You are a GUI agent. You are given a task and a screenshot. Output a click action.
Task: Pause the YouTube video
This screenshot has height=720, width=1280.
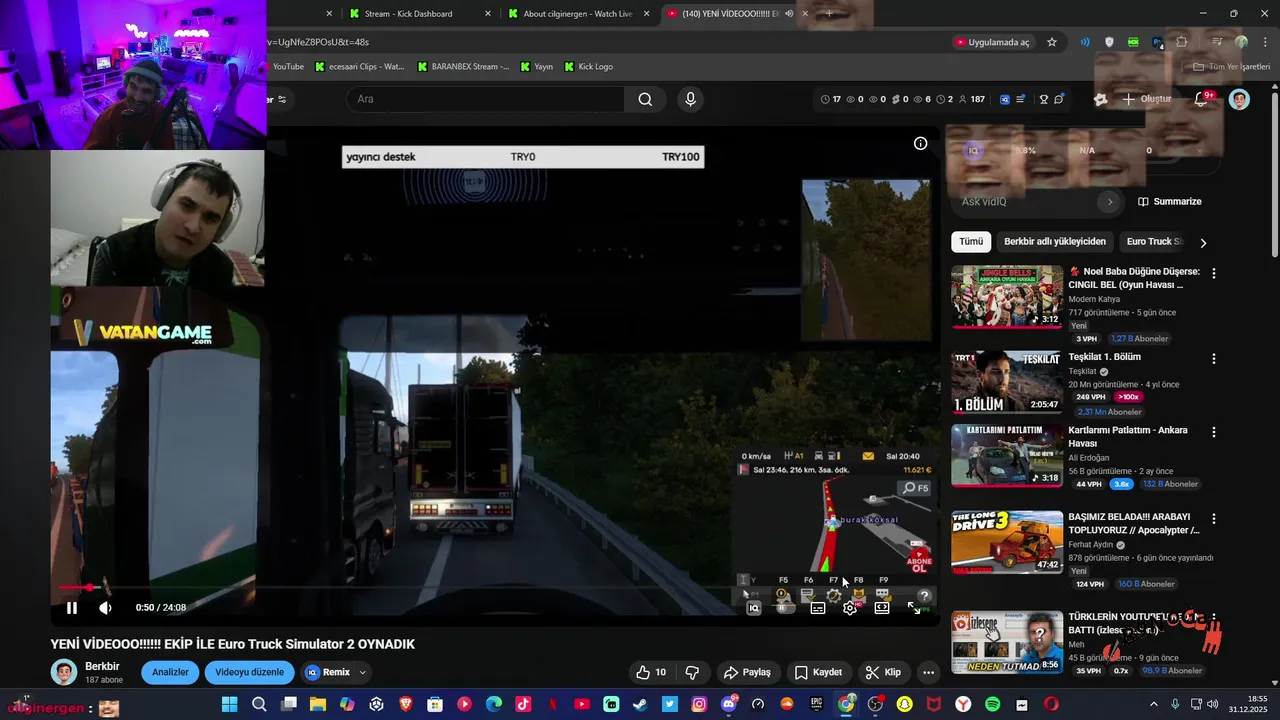[72, 608]
